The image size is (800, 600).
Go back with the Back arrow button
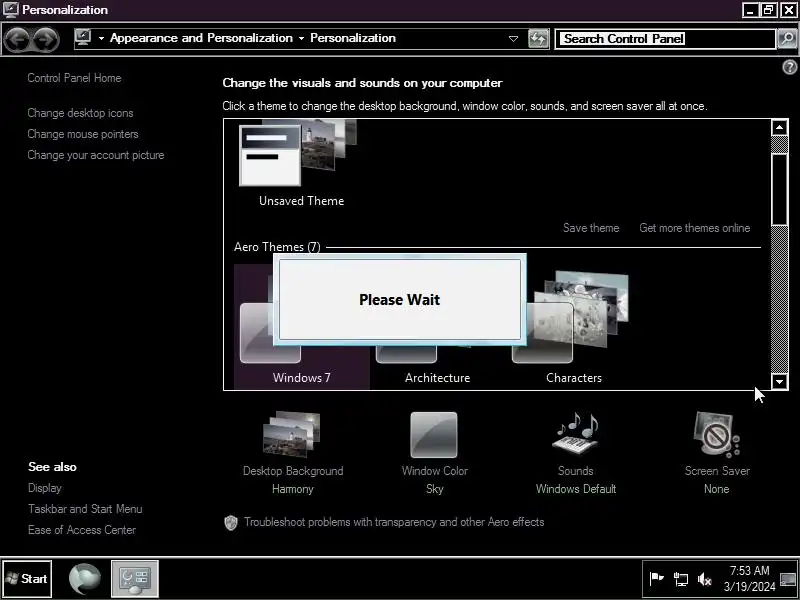point(16,39)
